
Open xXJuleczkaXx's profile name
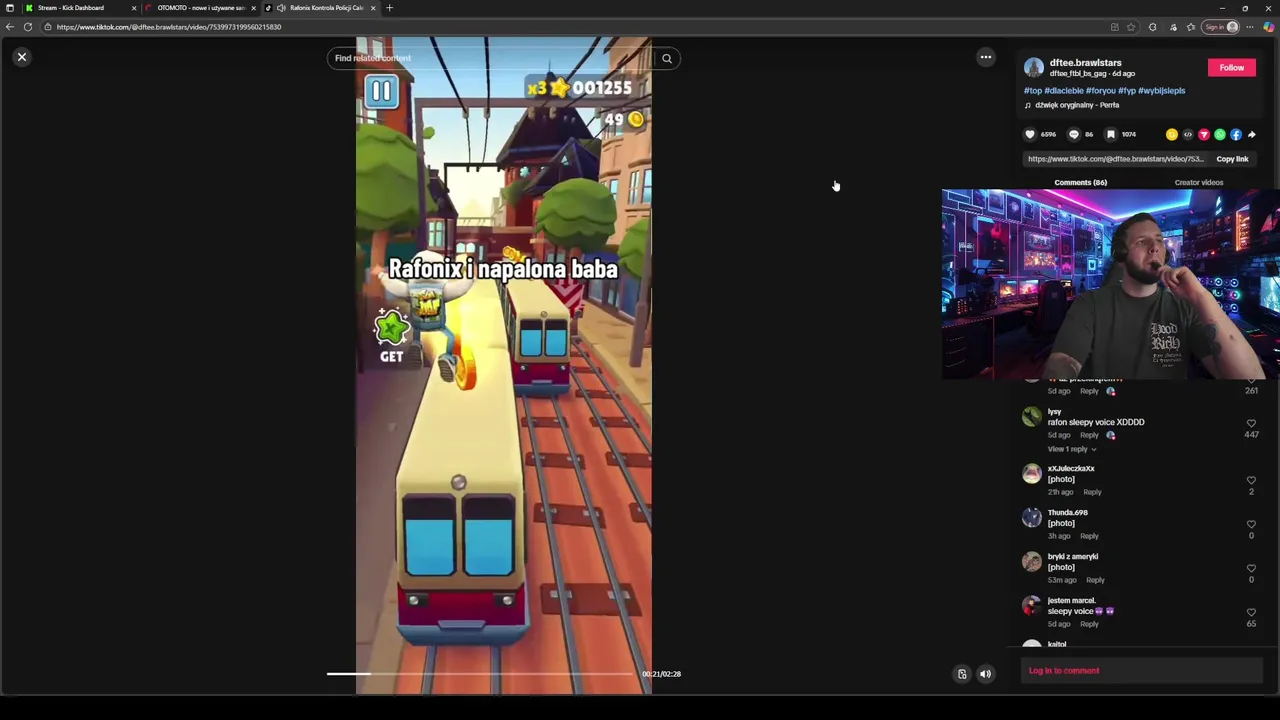(x=1071, y=469)
